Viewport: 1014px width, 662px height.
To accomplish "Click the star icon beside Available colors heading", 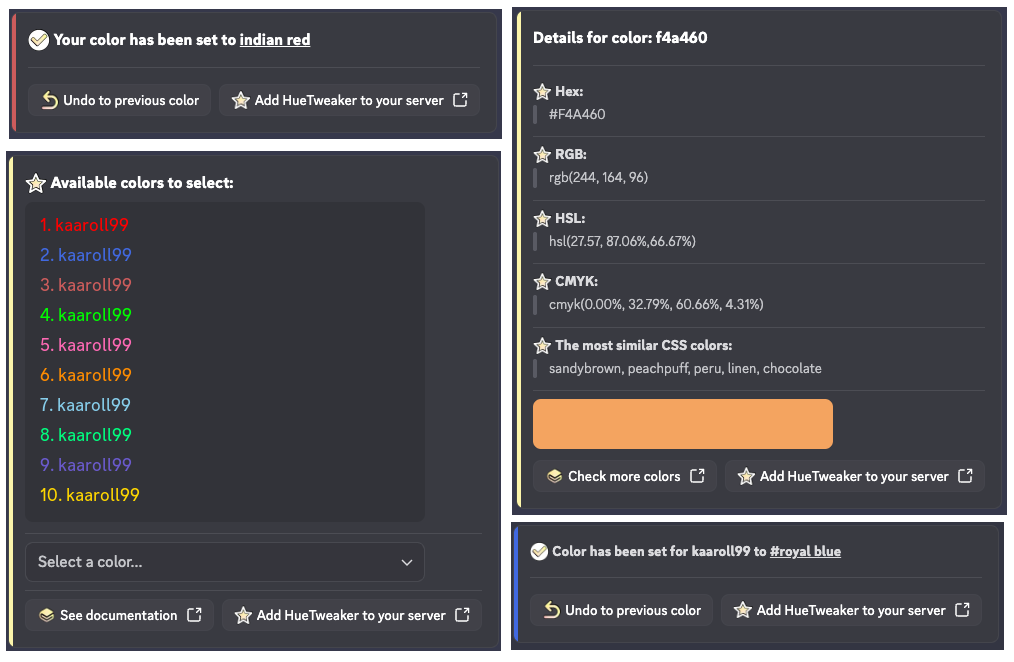I will tap(36, 183).
